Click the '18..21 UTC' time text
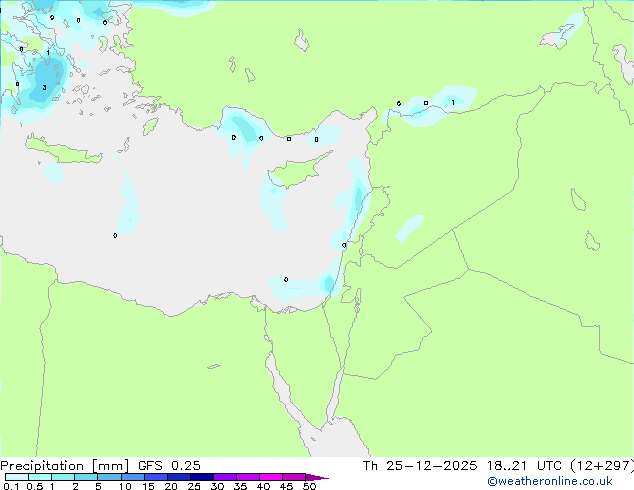Viewport: 634px width, 490px height. click(x=524, y=466)
